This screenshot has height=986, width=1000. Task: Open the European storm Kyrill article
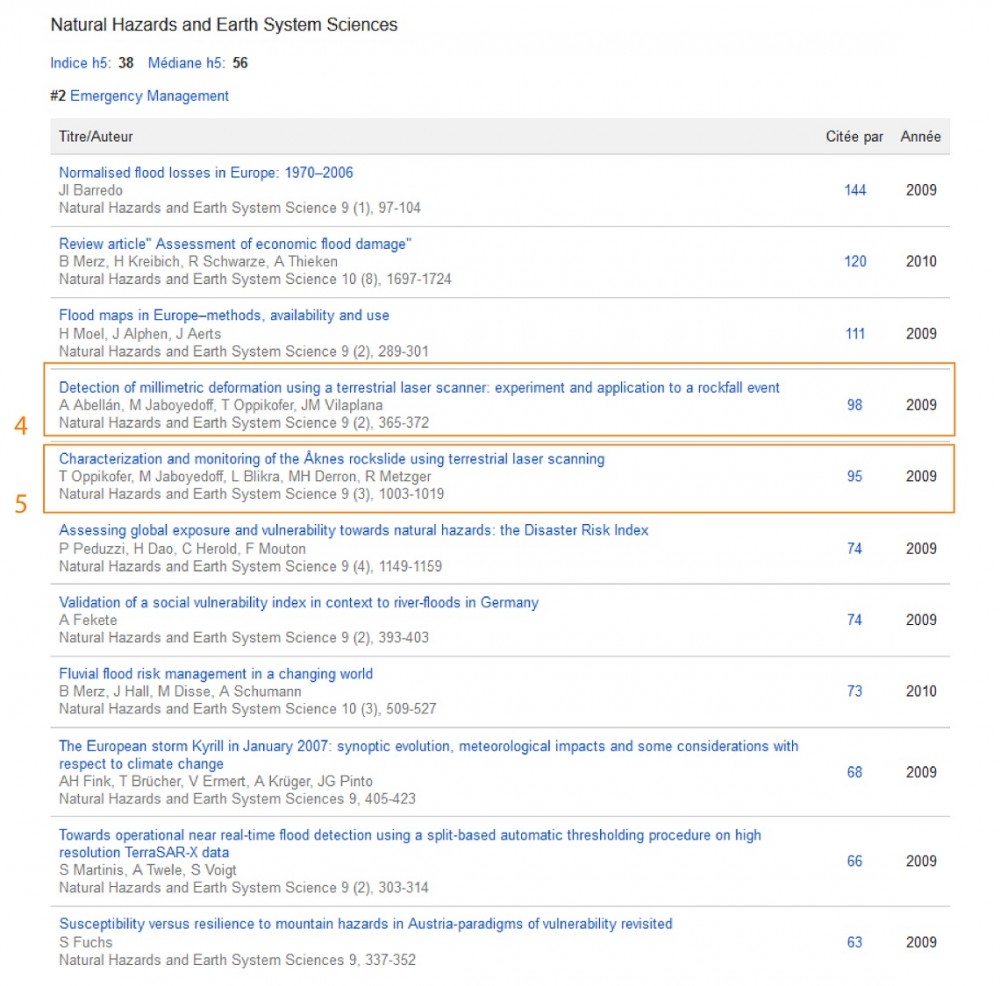pyautogui.click(x=428, y=746)
